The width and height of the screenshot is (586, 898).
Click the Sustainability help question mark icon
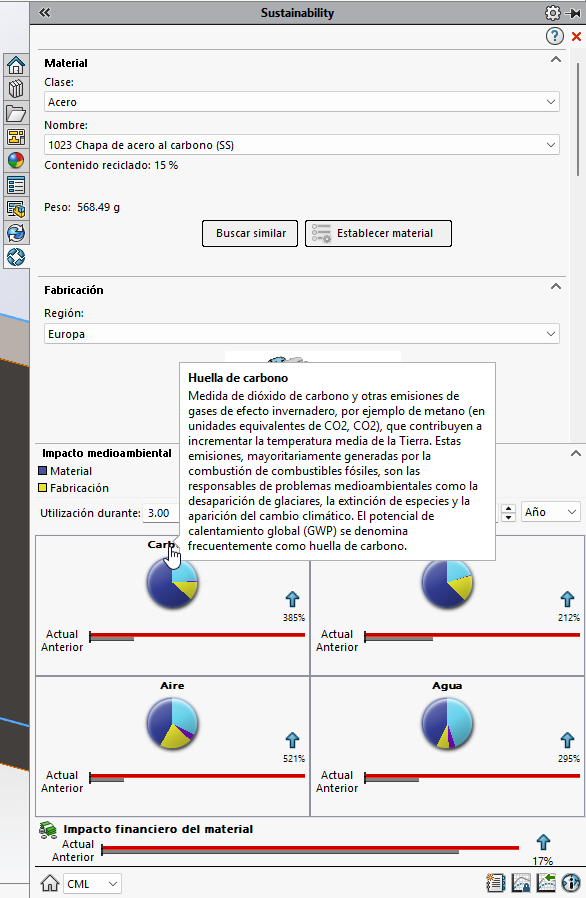pyautogui.click(x=554, y=37)
